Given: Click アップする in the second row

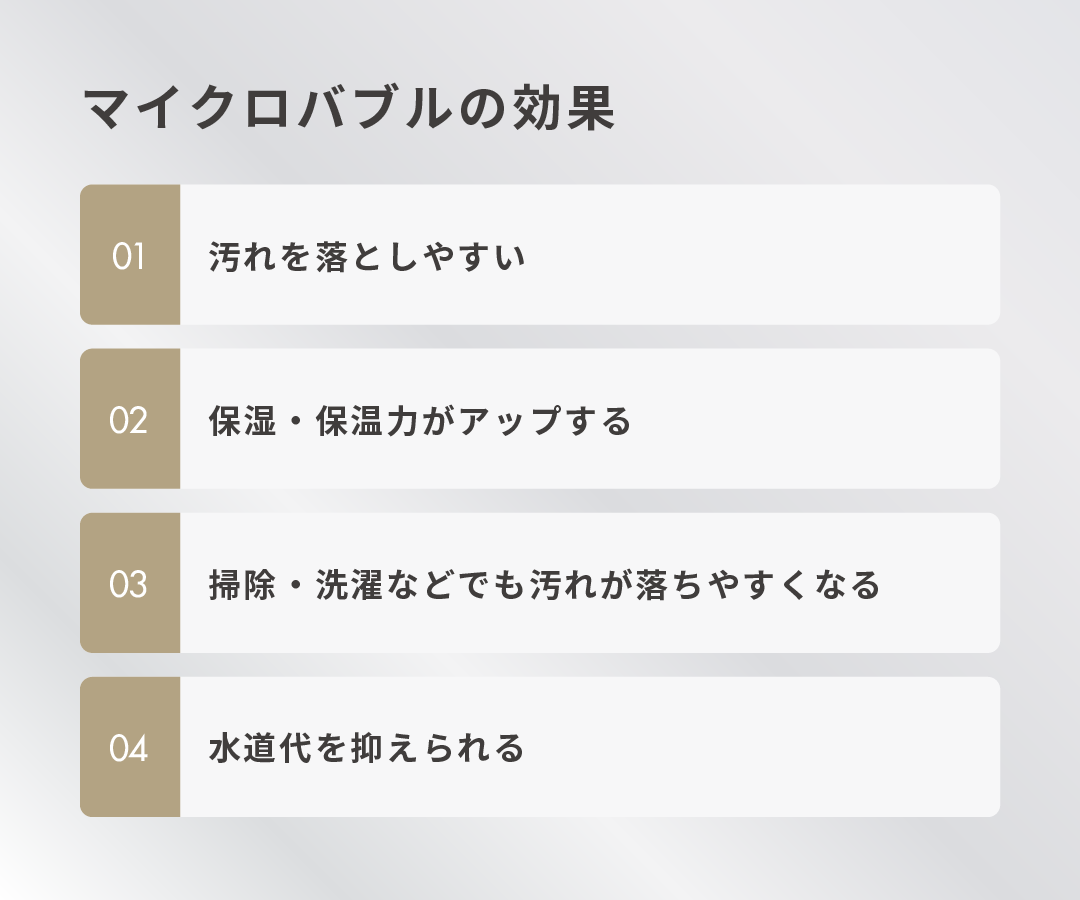Looking at the screenshot, I should pos(544,421).
